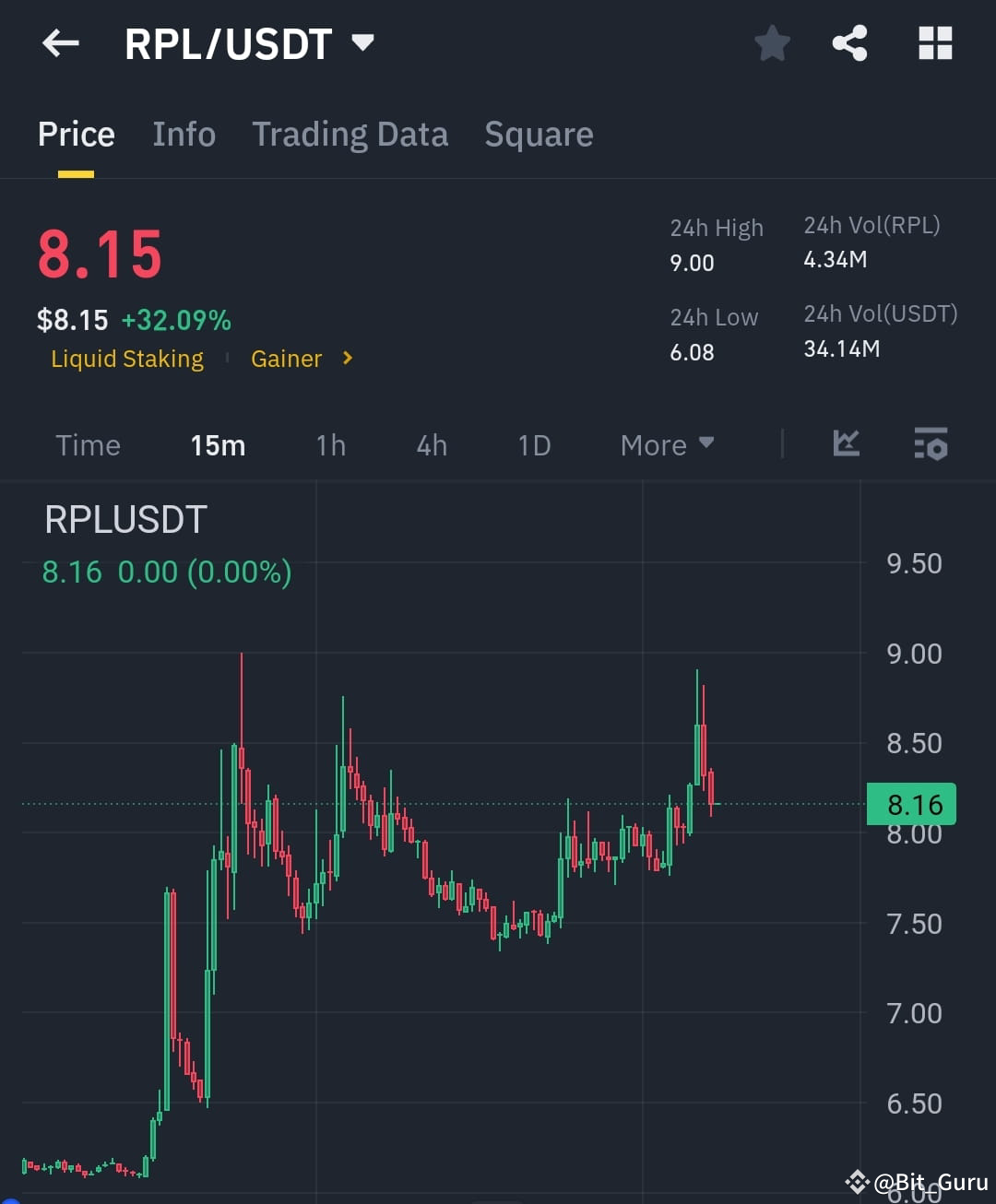Tap the back arrow to exit chart

(60, 43)
